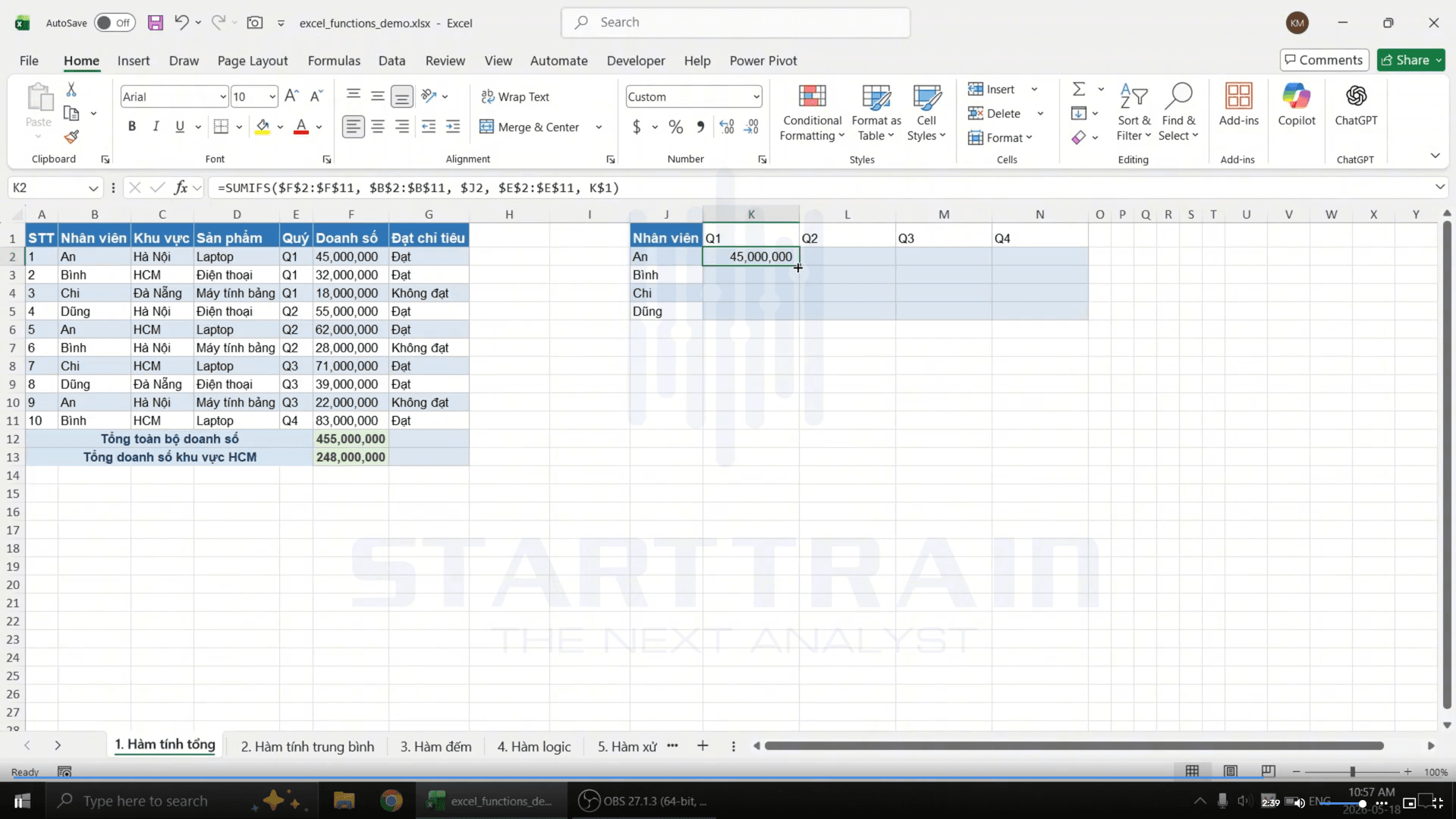Open the Custom number format dropdown
Viewport: 1456px width, 819px height.
(756, 97)
